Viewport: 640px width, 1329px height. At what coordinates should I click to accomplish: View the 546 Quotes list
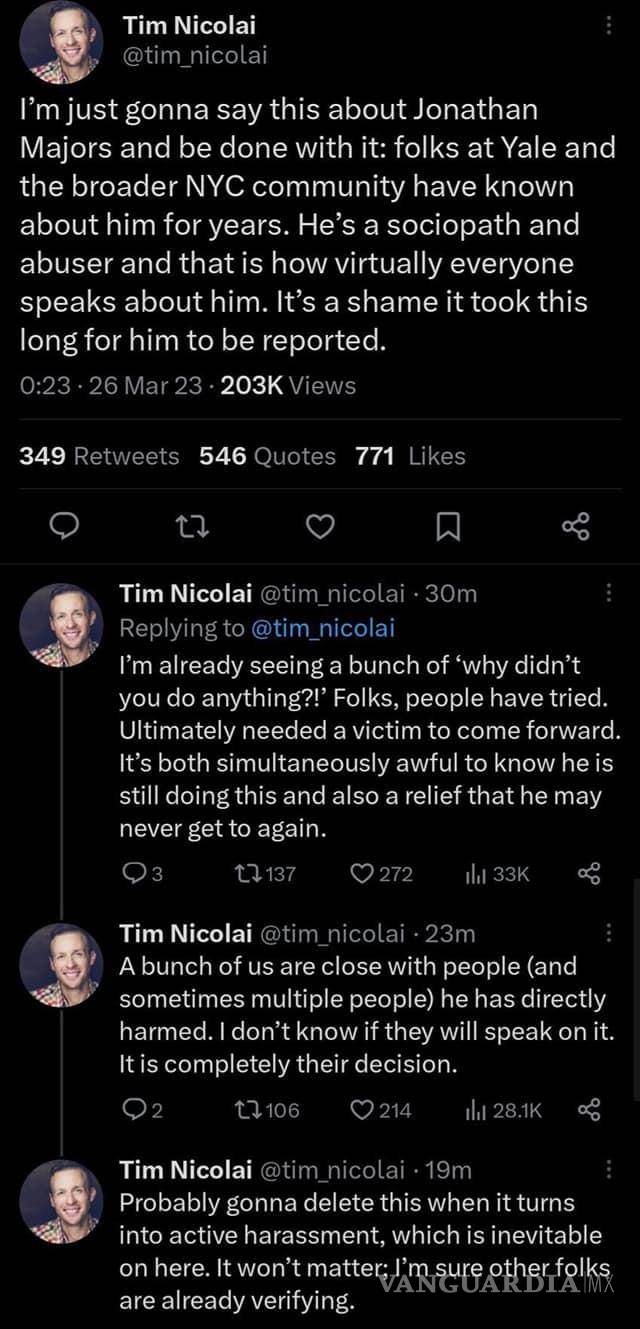267,456
